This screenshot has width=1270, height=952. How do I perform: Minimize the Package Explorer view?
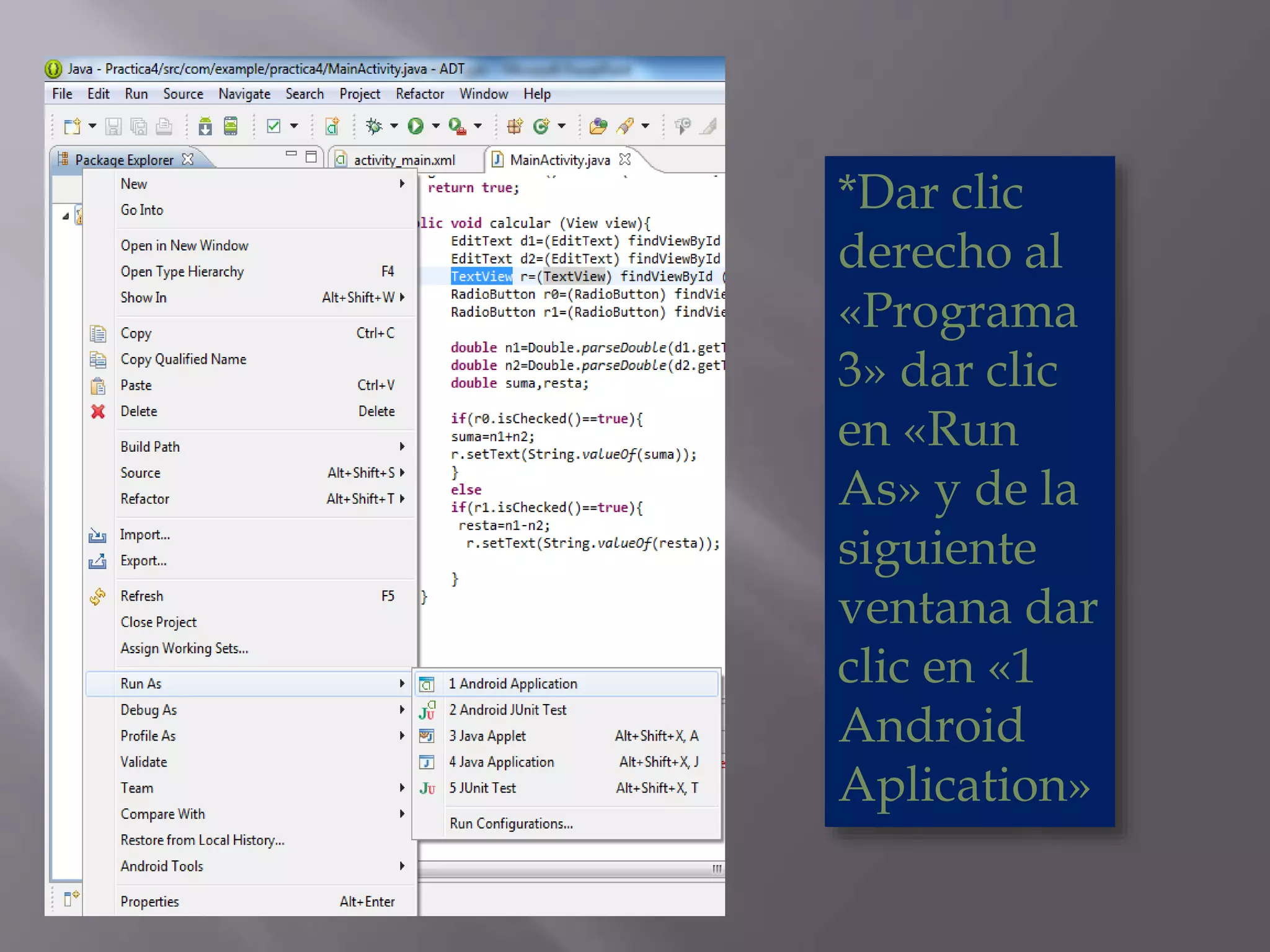291,153
